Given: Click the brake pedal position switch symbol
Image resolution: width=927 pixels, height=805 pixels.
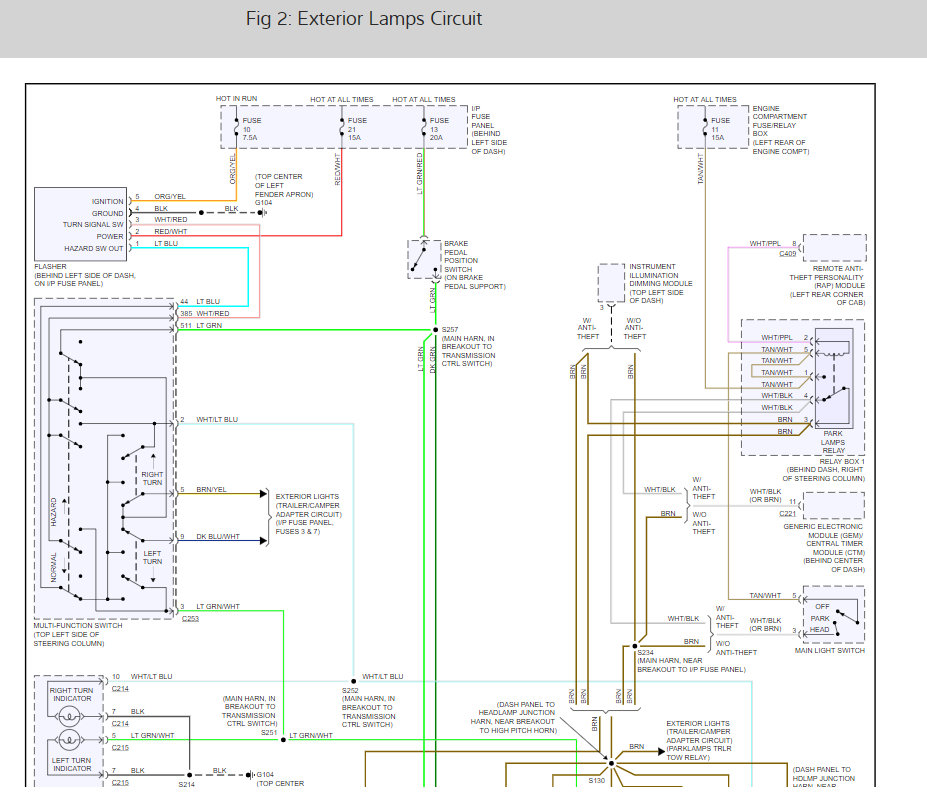Looking at the screenshot, I should tap(424, 259).
